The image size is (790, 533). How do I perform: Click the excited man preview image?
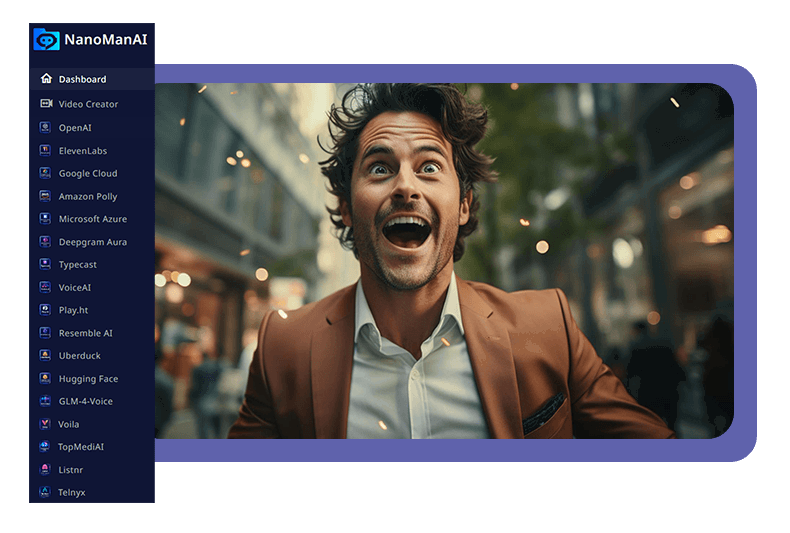[x=444, y=261]
